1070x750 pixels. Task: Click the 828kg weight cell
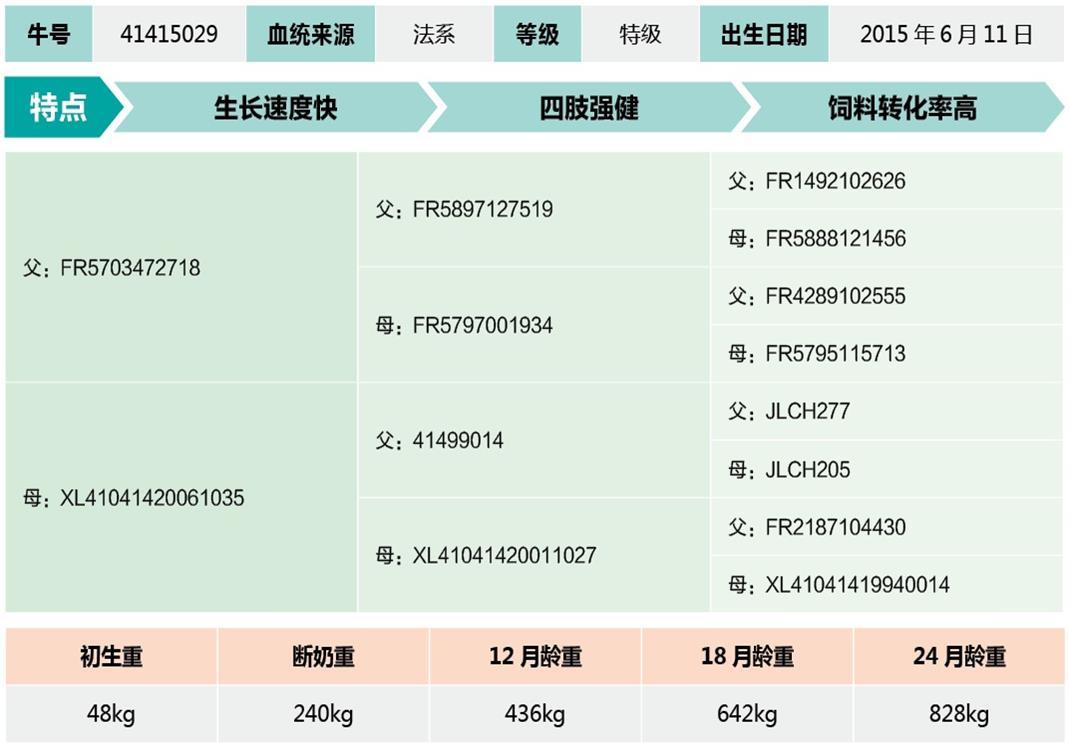[x=959, y=714]
